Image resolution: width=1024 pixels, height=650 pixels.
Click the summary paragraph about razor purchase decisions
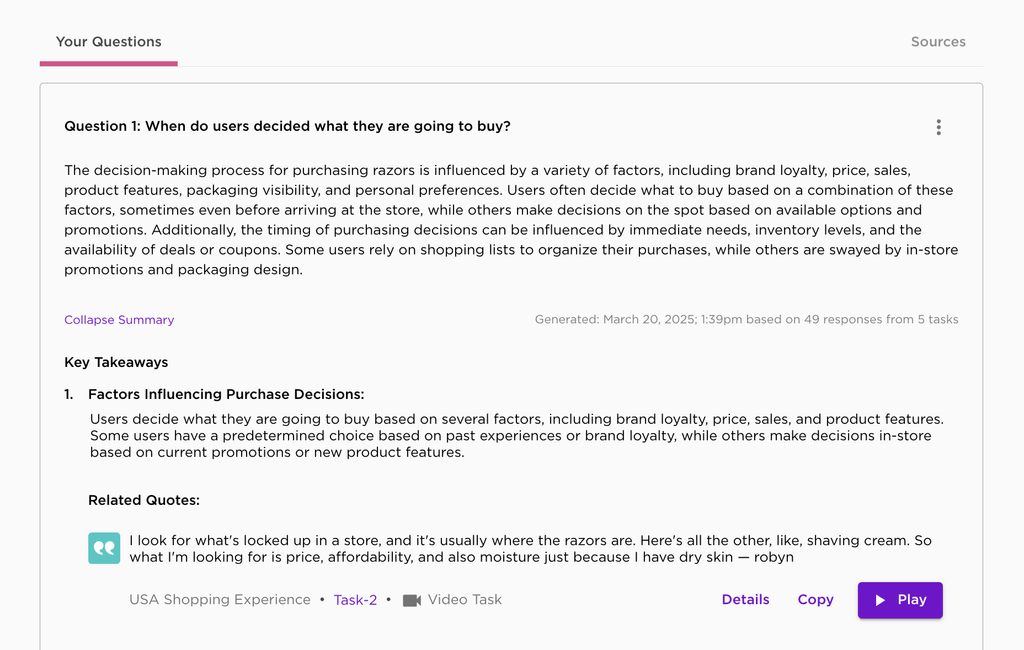[x=511, y=219]
